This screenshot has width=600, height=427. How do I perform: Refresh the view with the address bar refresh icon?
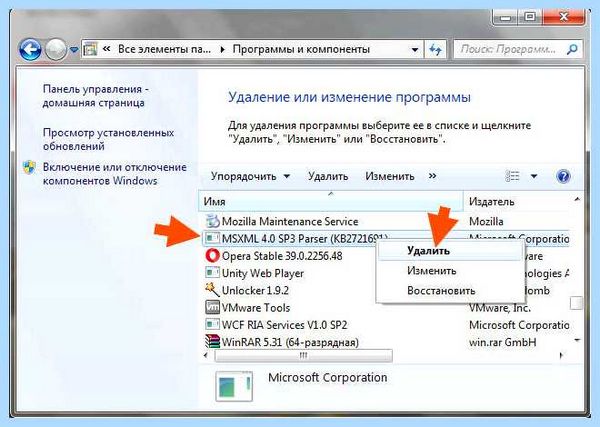point(435,49)
